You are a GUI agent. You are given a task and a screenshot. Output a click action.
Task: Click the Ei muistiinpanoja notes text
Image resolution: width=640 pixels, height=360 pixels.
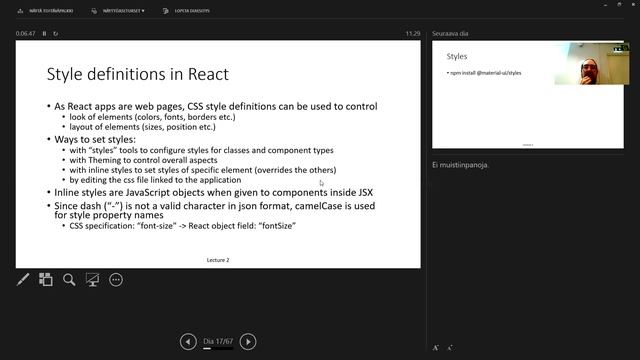click(460, 165)
